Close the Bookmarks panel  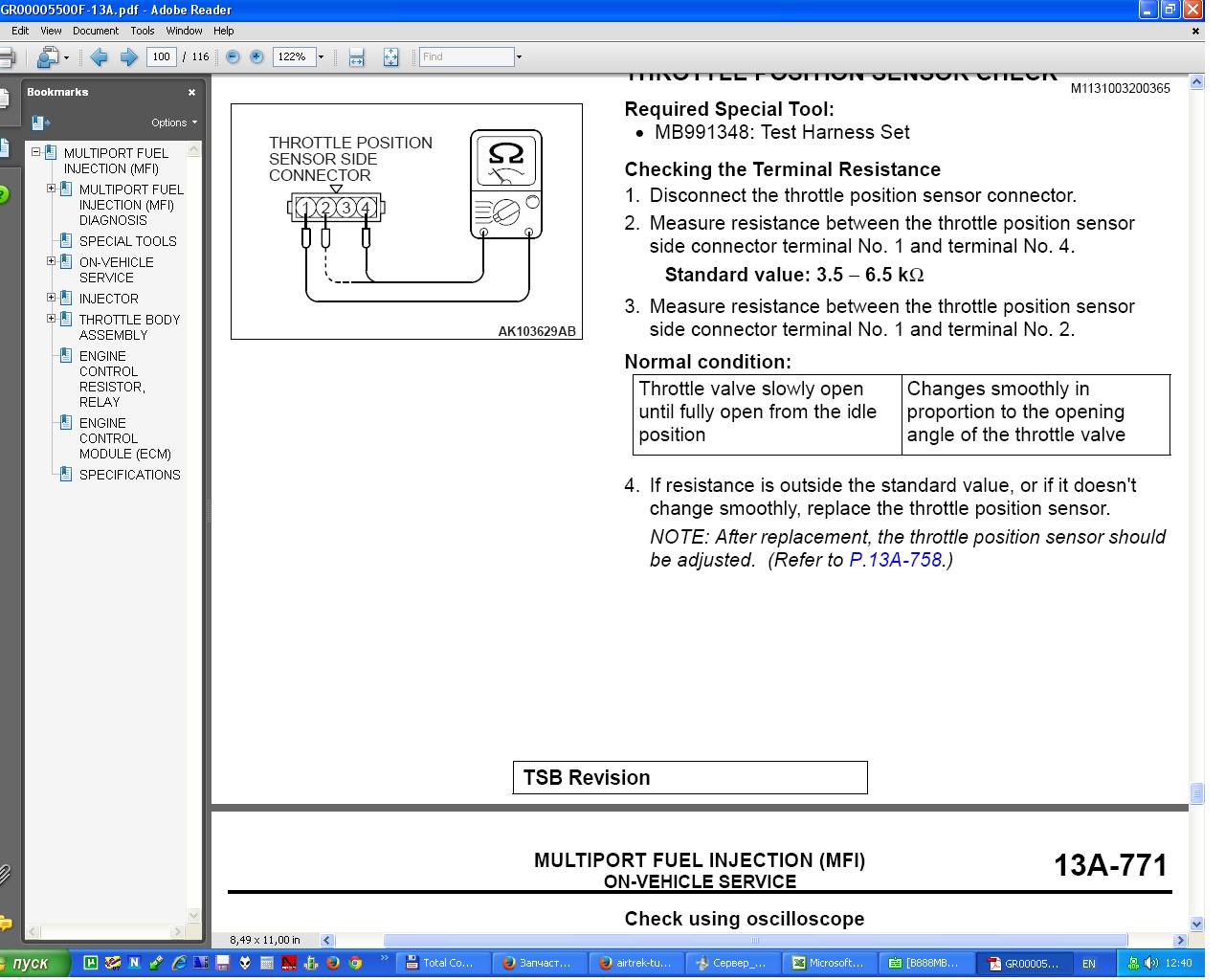pos(191,93)
